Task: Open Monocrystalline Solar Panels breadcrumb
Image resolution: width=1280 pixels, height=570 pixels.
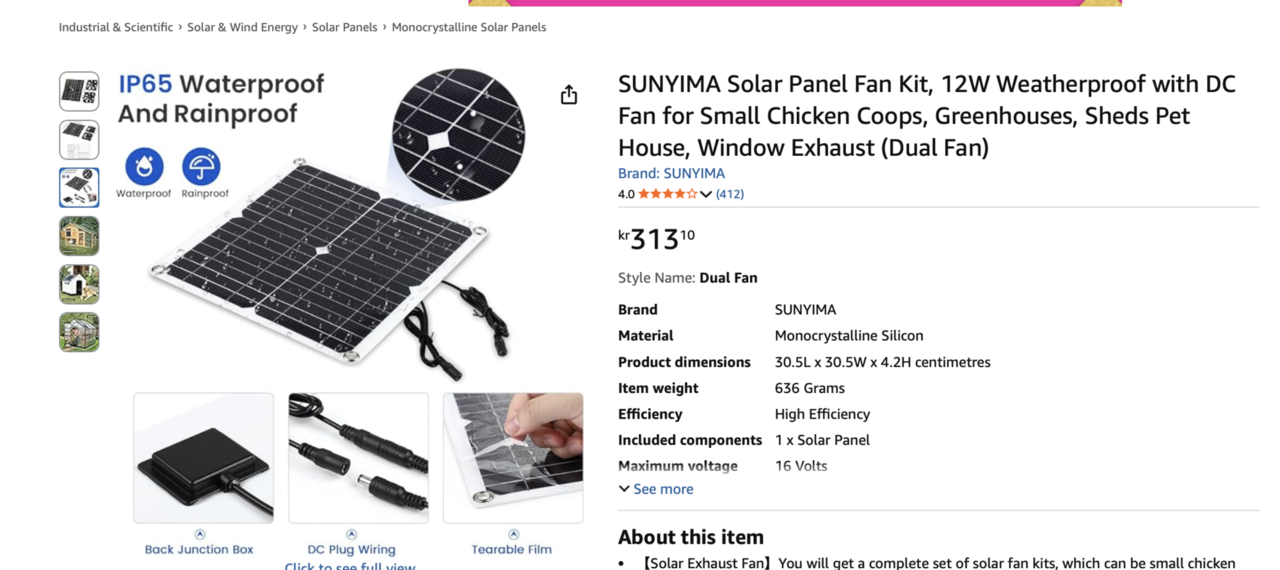Action: (469, 27)
